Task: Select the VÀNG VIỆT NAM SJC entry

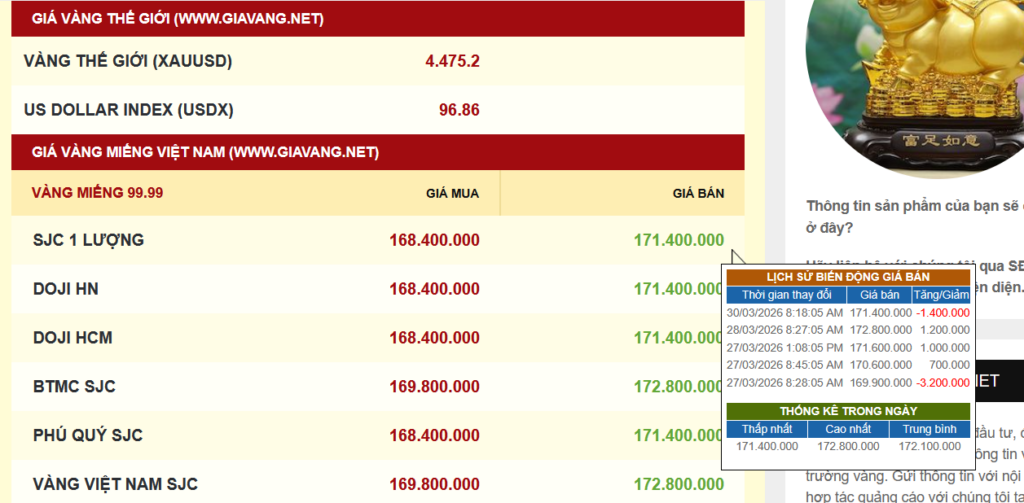Action: tap(115, 485)
